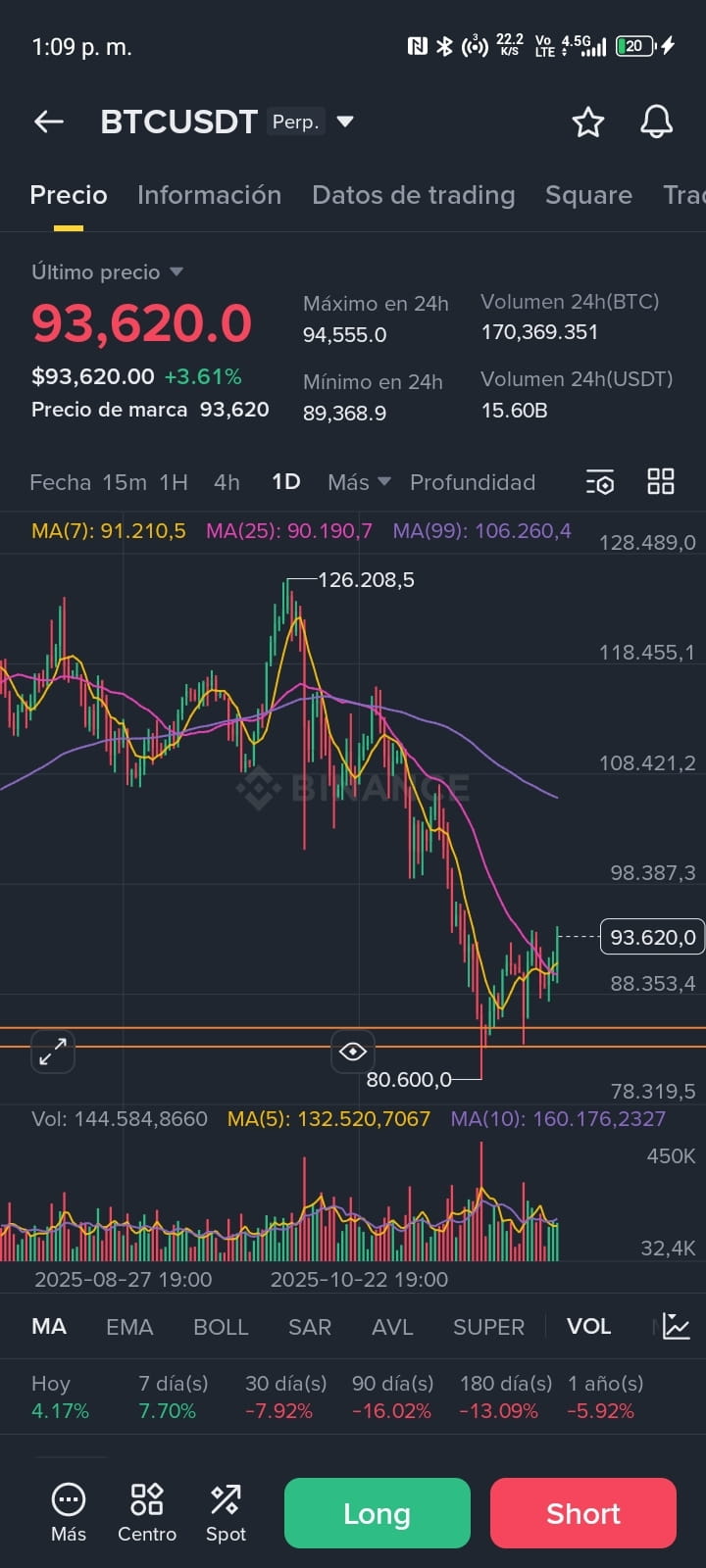Tap BTCUSDT pair title
The width and height of the screenshot is (706, 1568).
tap(178, 122)
